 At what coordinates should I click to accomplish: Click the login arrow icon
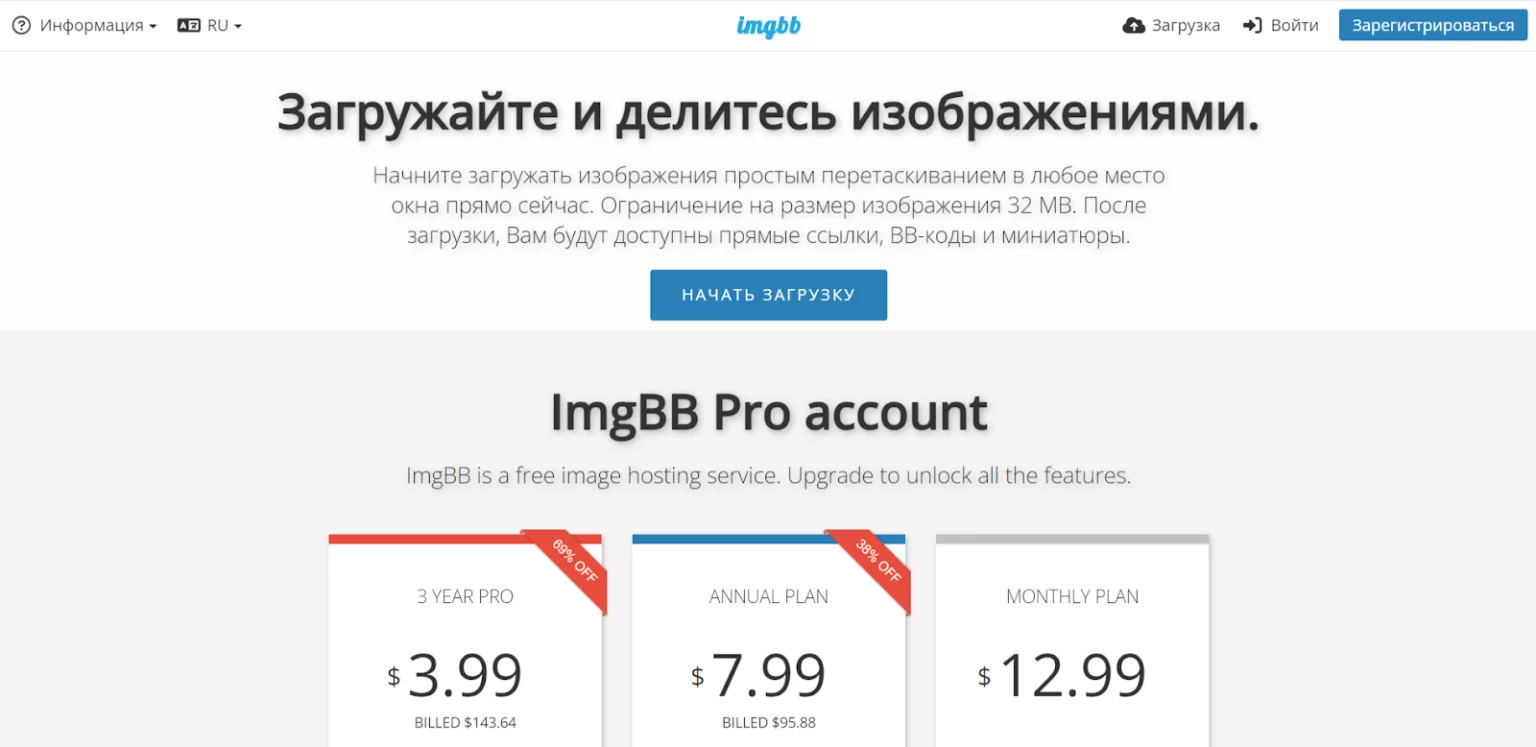pos(1252,26)
